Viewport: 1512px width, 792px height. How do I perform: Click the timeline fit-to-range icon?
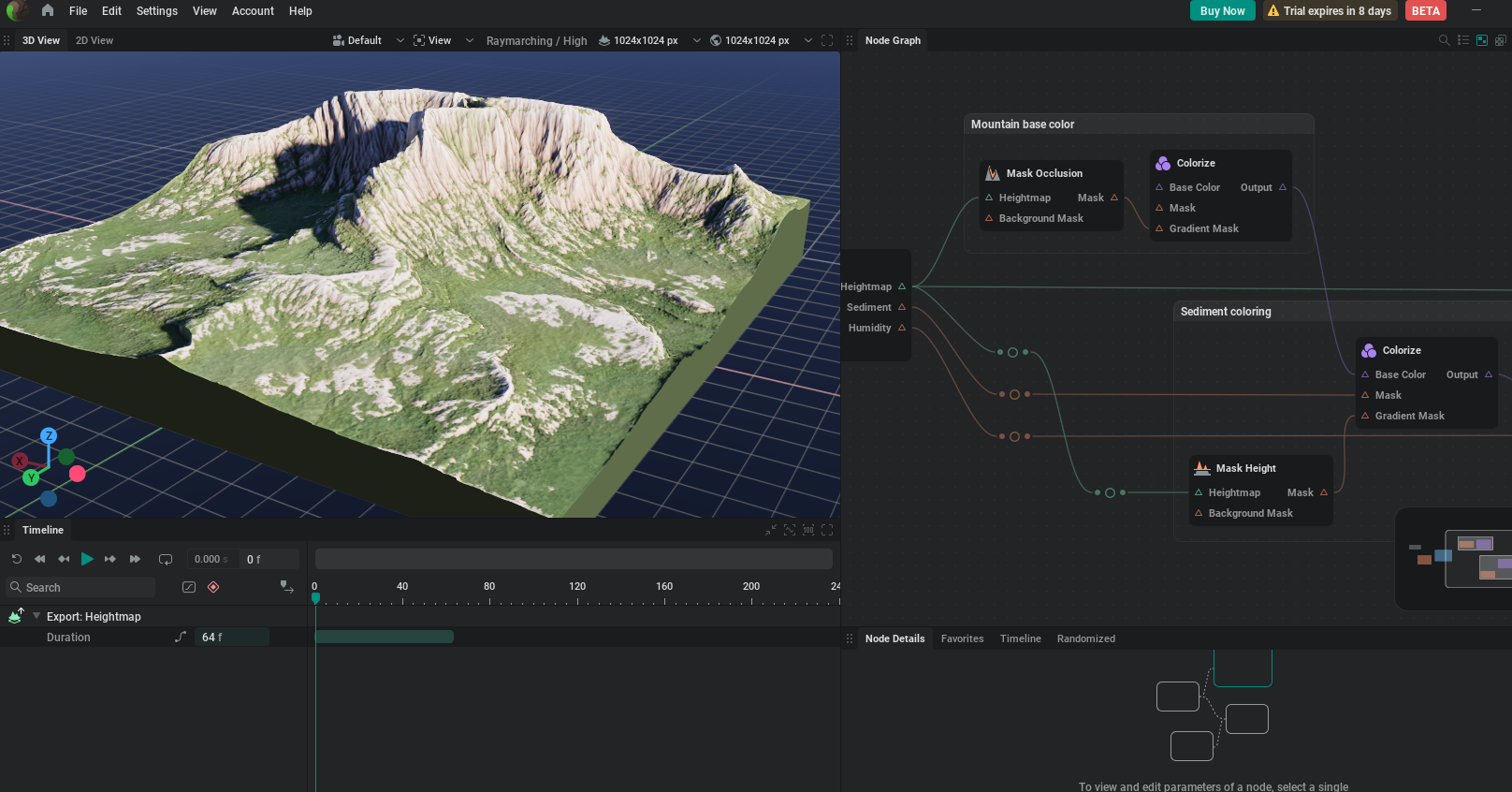[790, 530]
